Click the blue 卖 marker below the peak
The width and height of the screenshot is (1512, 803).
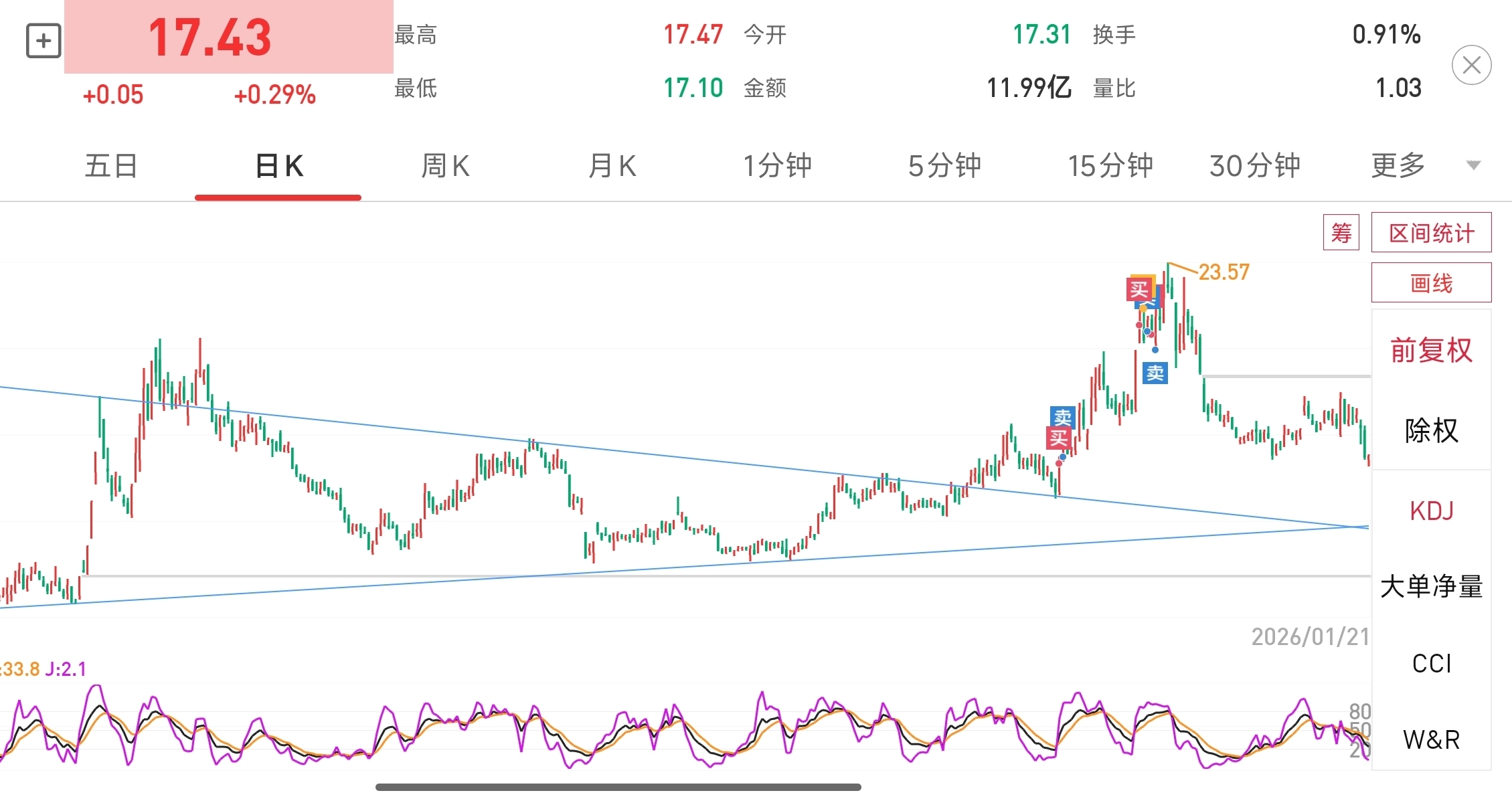tap(1155, 373)
